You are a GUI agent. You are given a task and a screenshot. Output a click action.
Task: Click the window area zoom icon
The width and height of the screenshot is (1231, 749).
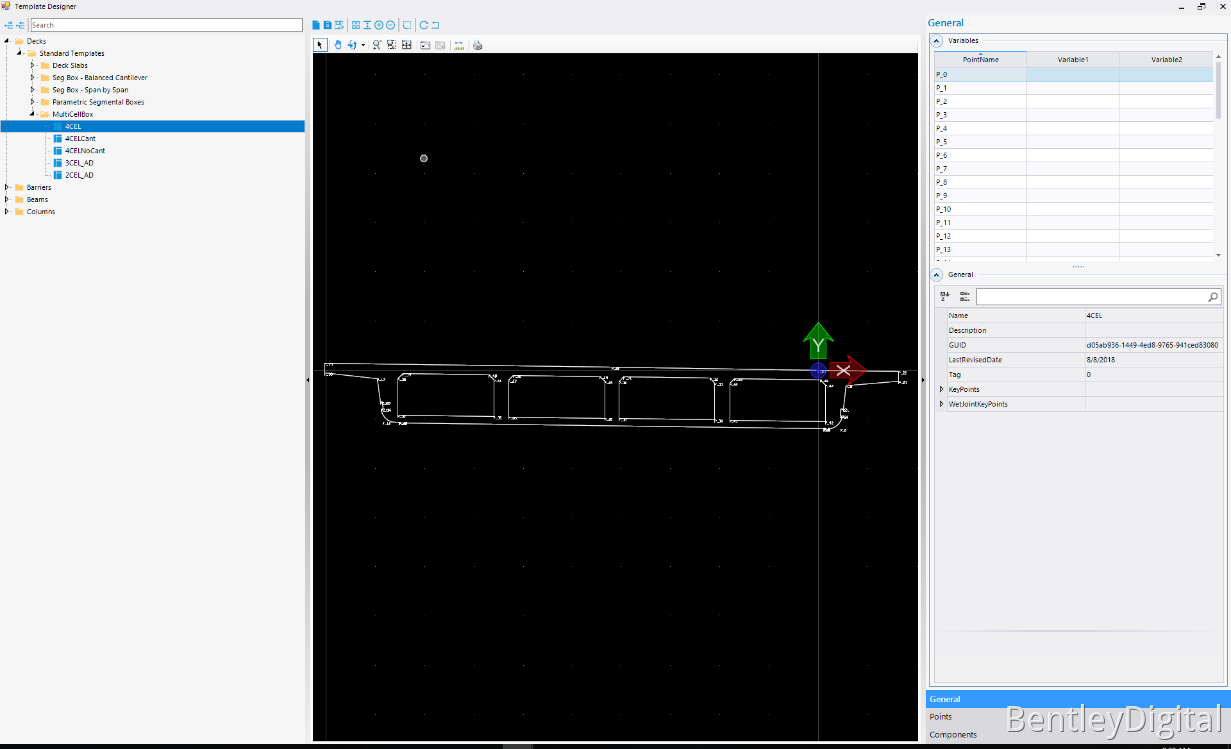391,45
